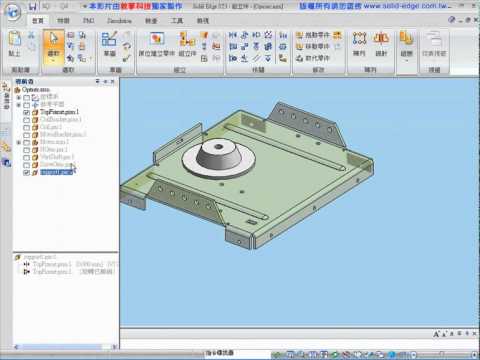
Task: Click the Undo icon in quick access toolbar
Action: [x=46, y=6]
